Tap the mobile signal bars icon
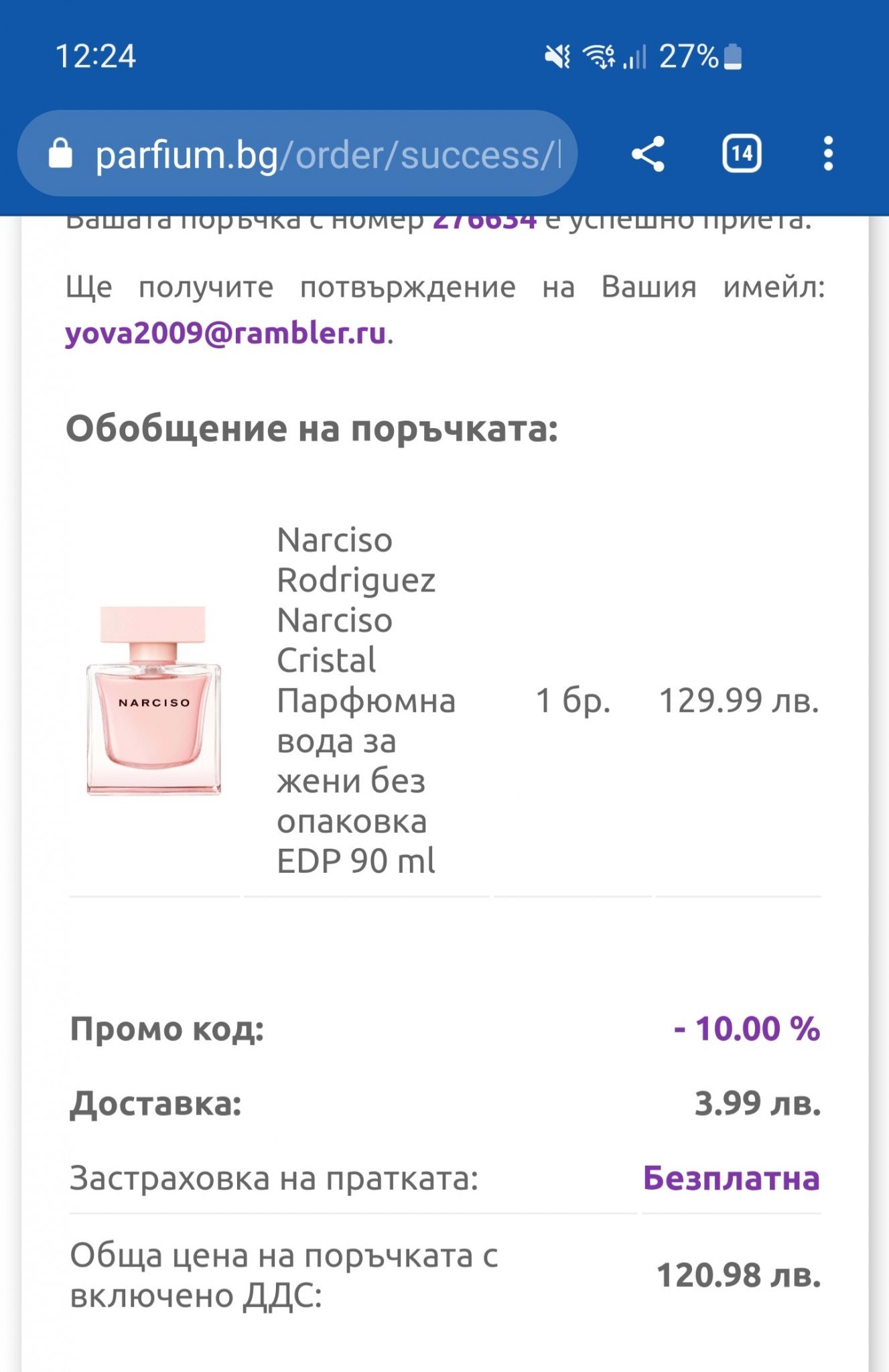The height and width of the screenshot is (1372, 889). 634,56
